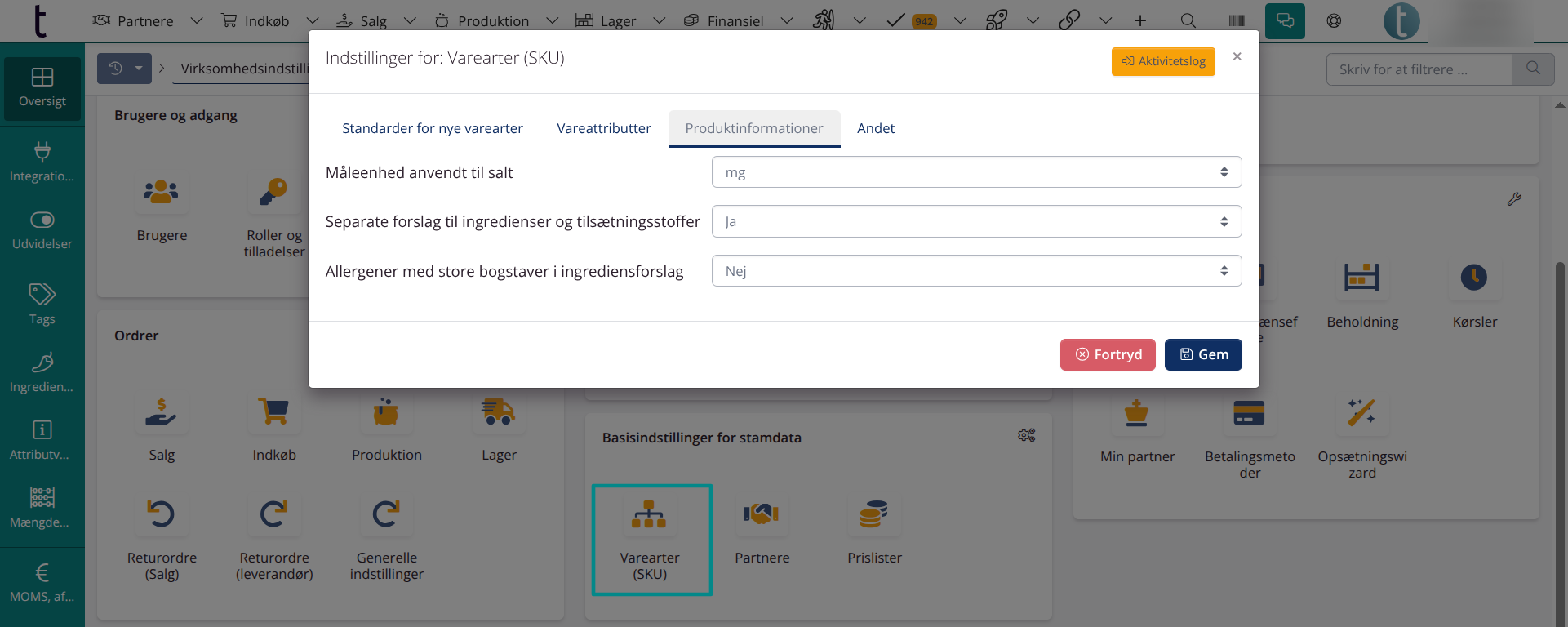
Task: Open Prislister settings icon
Action: click(x=873, y=516)
